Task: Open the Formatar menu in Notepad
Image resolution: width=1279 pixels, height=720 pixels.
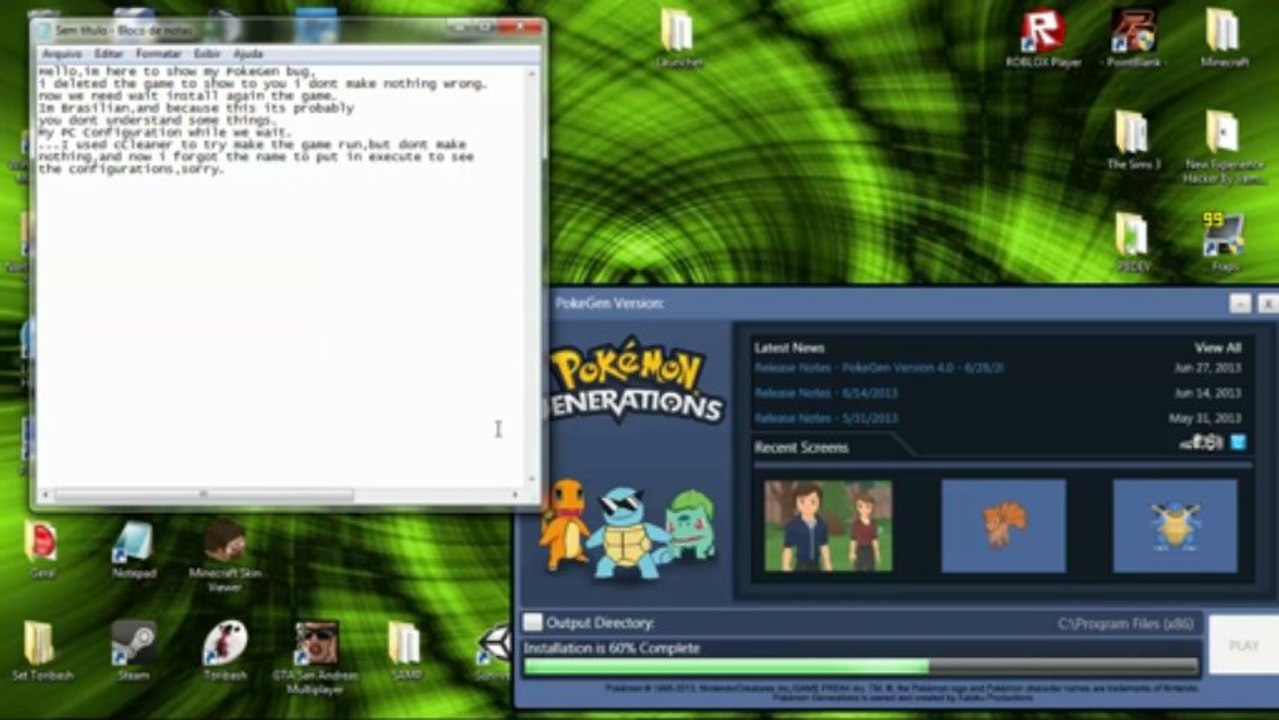Action: [x=159, y=53]
